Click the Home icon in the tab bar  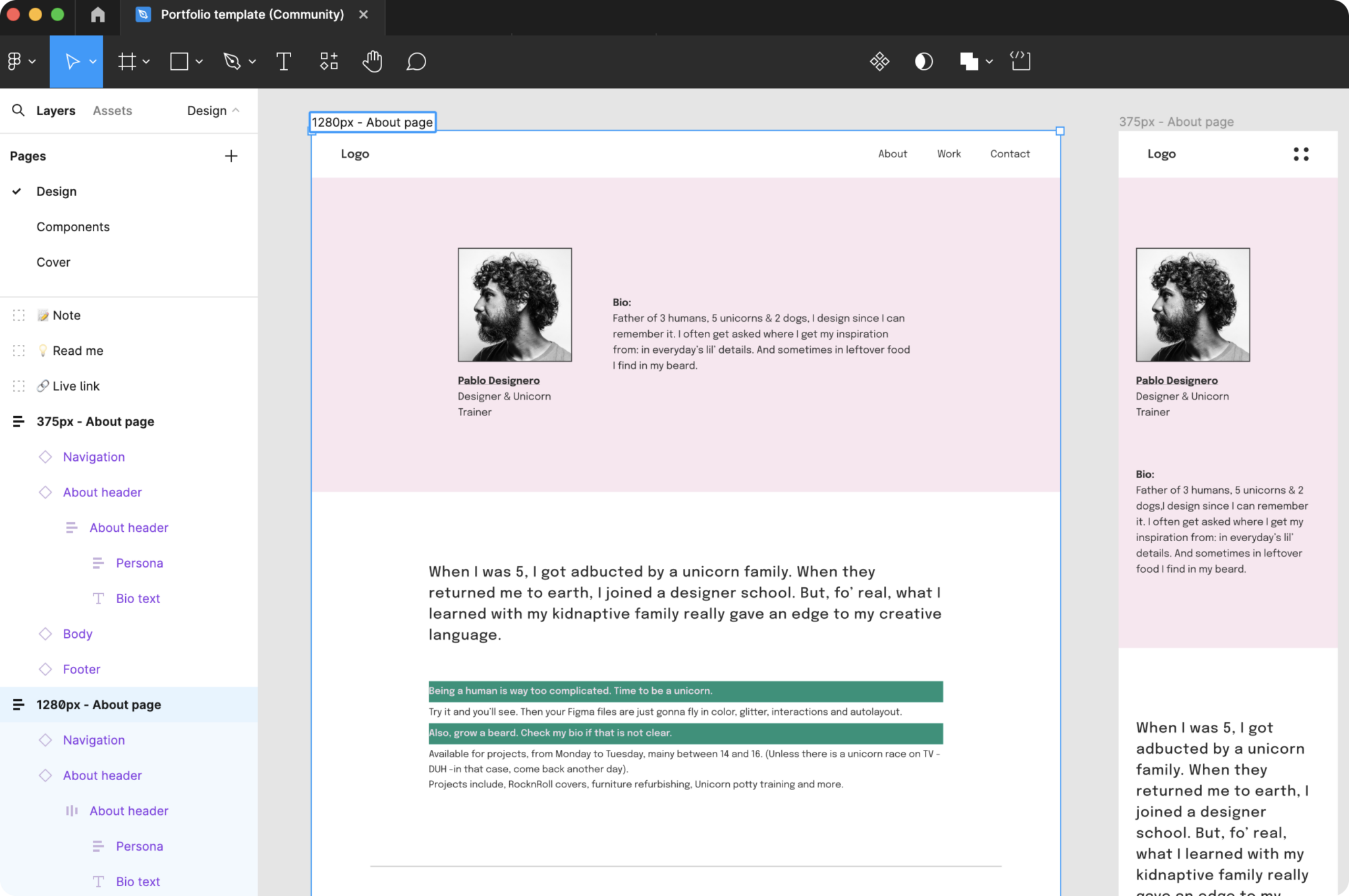97,14
